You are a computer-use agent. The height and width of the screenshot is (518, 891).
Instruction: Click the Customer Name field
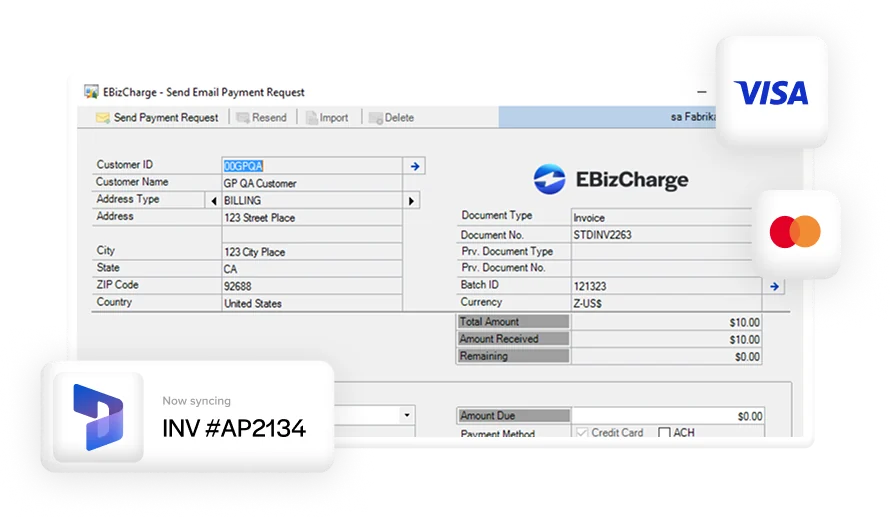(x=312, y=183)
